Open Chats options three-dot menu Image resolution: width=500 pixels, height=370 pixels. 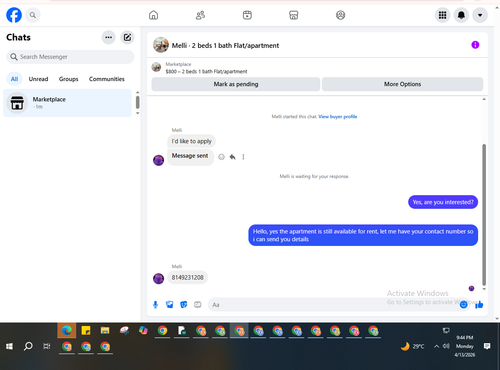(109, 37)
